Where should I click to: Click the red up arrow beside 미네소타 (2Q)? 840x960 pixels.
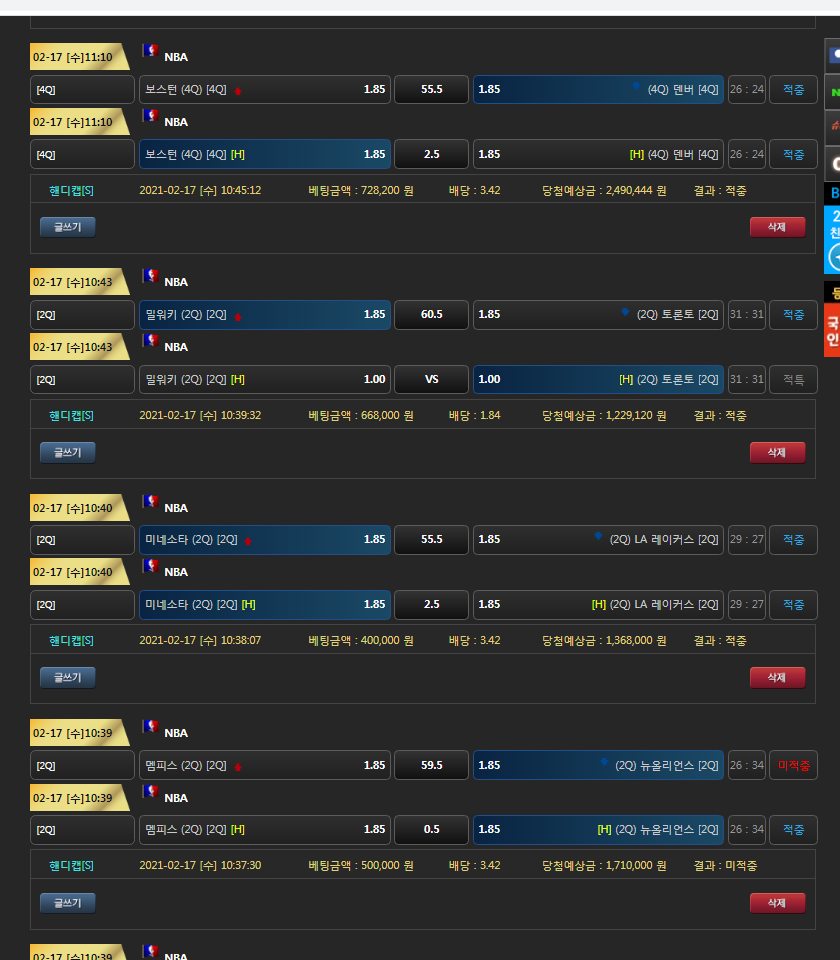coord(248,541)
